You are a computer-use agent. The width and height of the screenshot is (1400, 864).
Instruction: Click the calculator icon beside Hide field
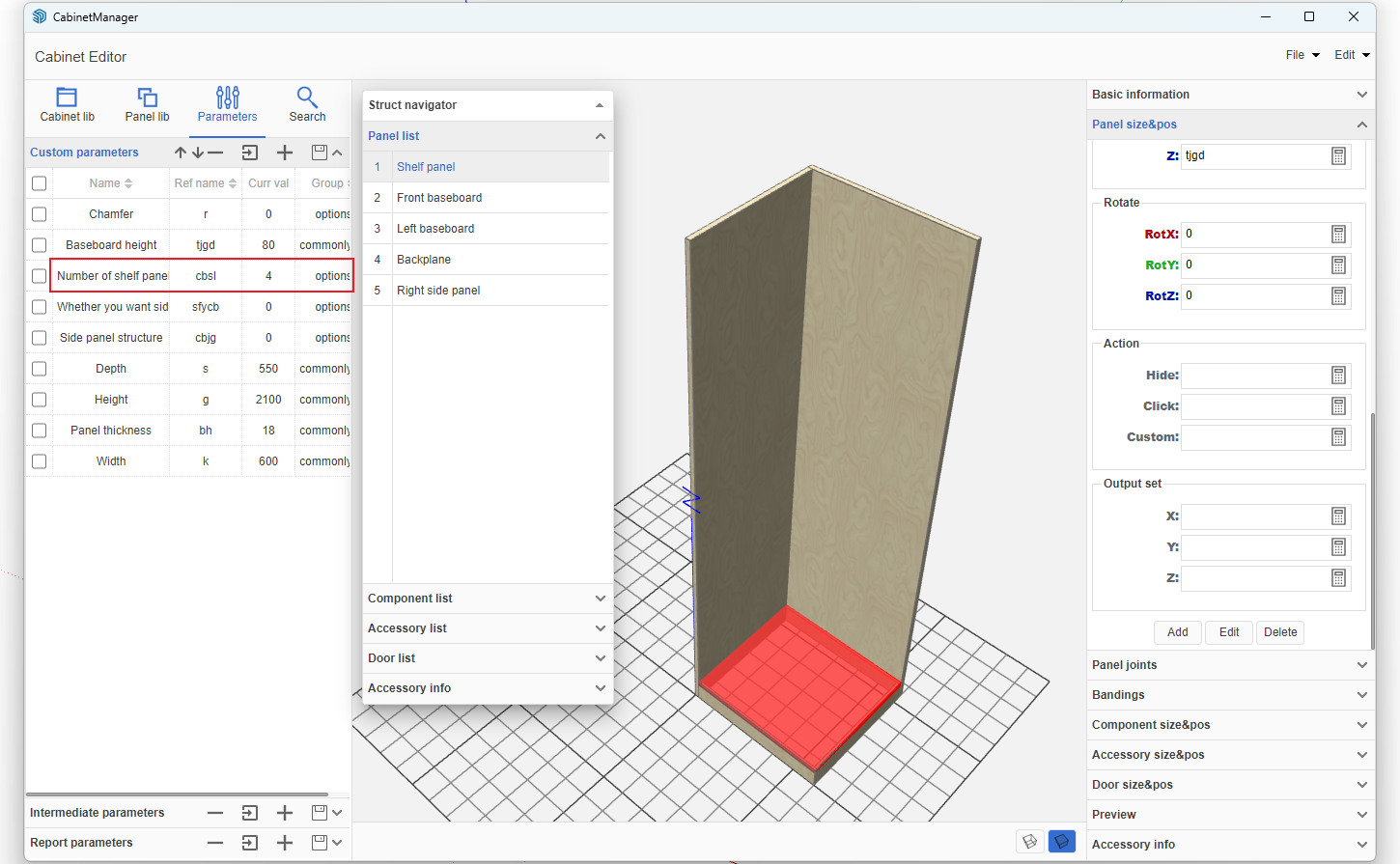tap(1338, 376)
